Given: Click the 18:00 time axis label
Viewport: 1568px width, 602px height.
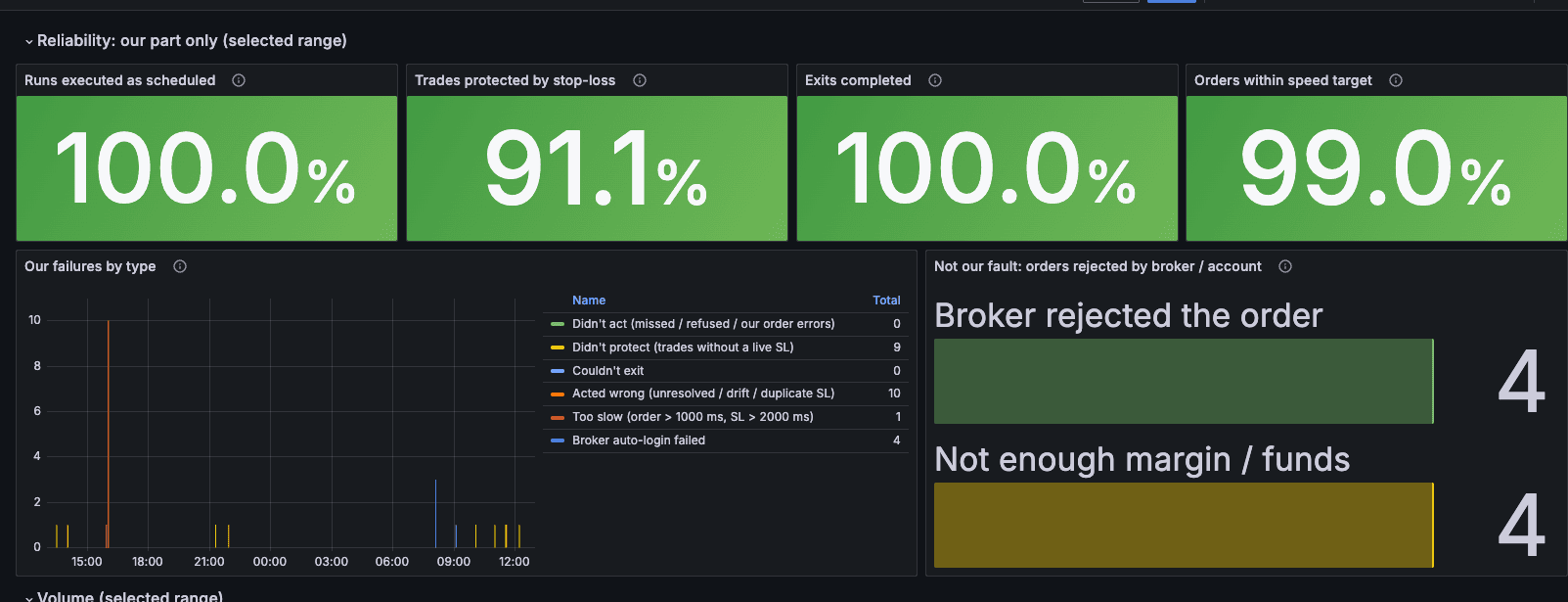Looking at the screenshot, I should tap(148, 562).
